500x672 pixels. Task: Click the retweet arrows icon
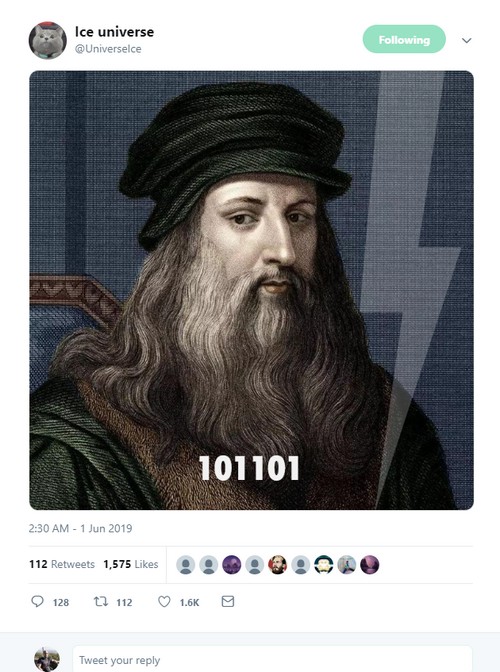[x=101, y=602]
